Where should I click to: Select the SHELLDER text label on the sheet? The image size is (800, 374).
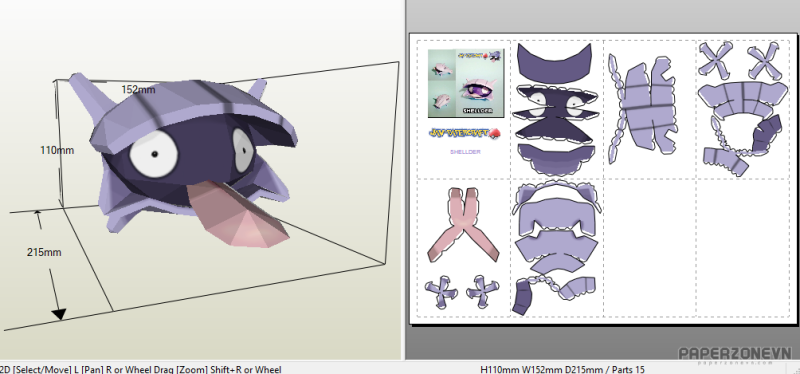tap(465, 152)
